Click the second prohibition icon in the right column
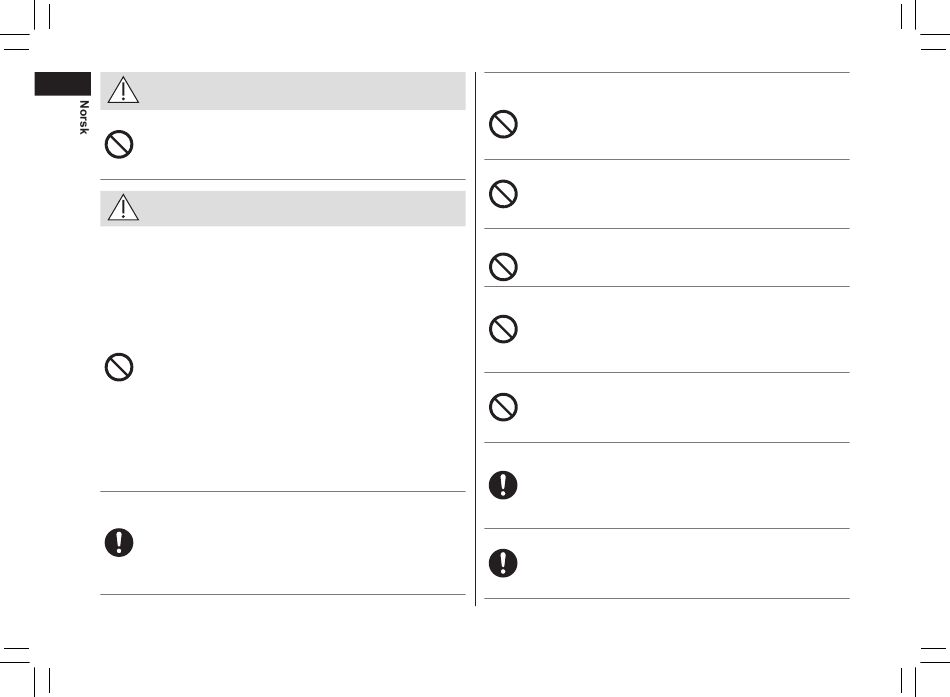This screenshot has height=697, width=950. (503, 194)
